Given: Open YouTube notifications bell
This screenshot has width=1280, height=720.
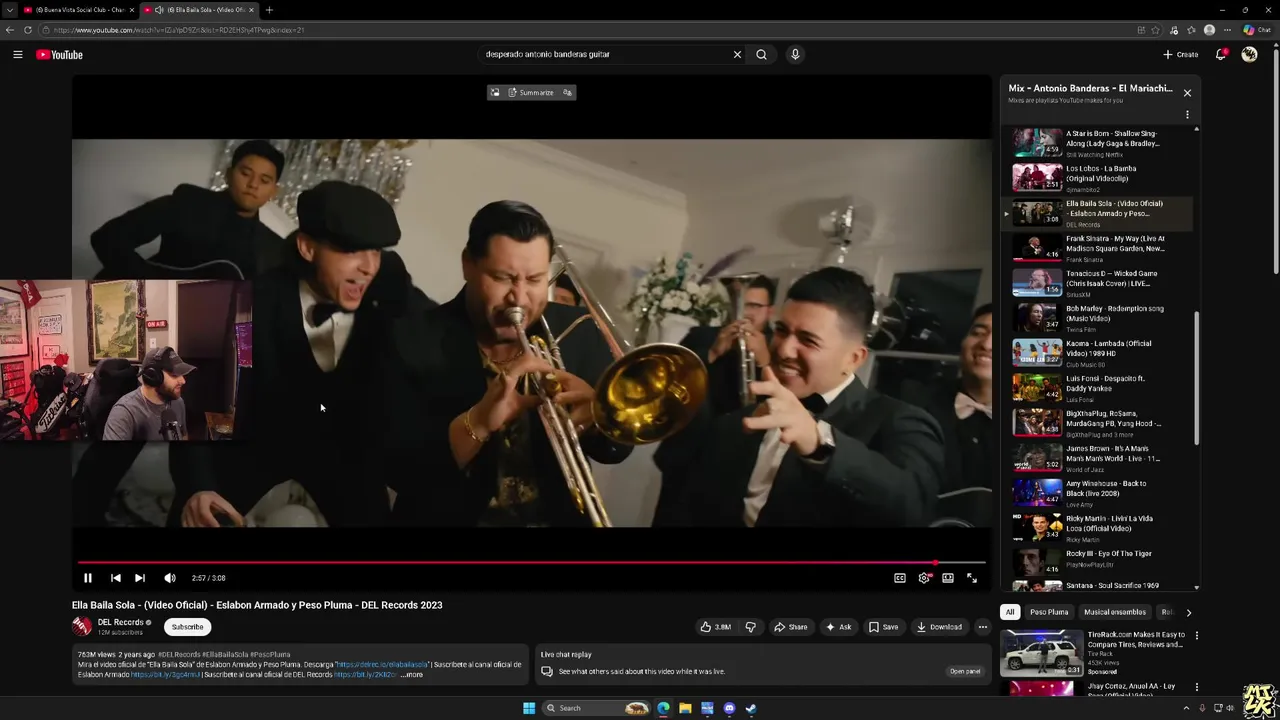Looking at the screenshot, I should pyautogui.click(x=1221, y=55).
